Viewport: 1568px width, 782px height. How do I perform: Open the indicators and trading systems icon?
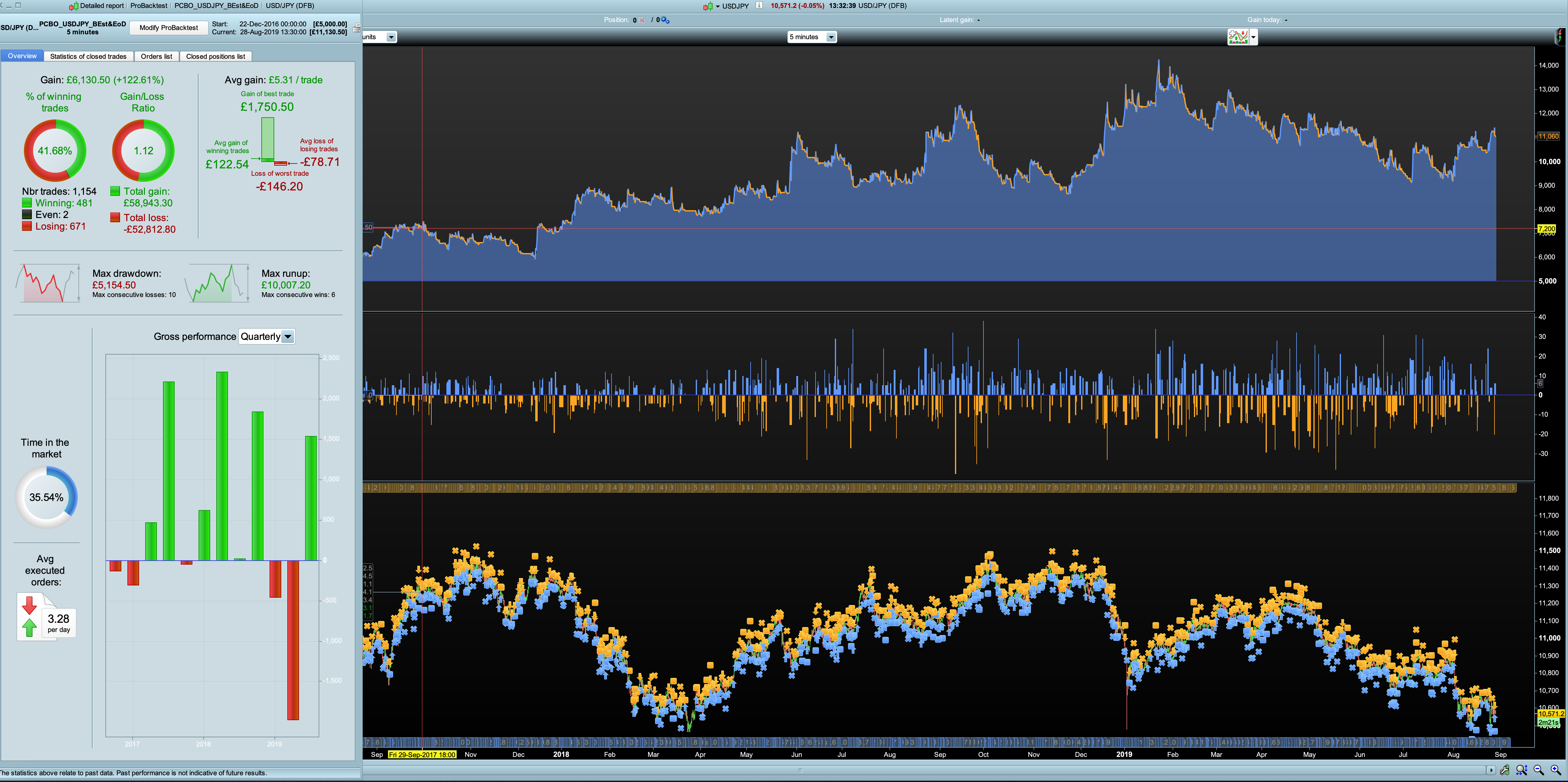[1238, 37]
